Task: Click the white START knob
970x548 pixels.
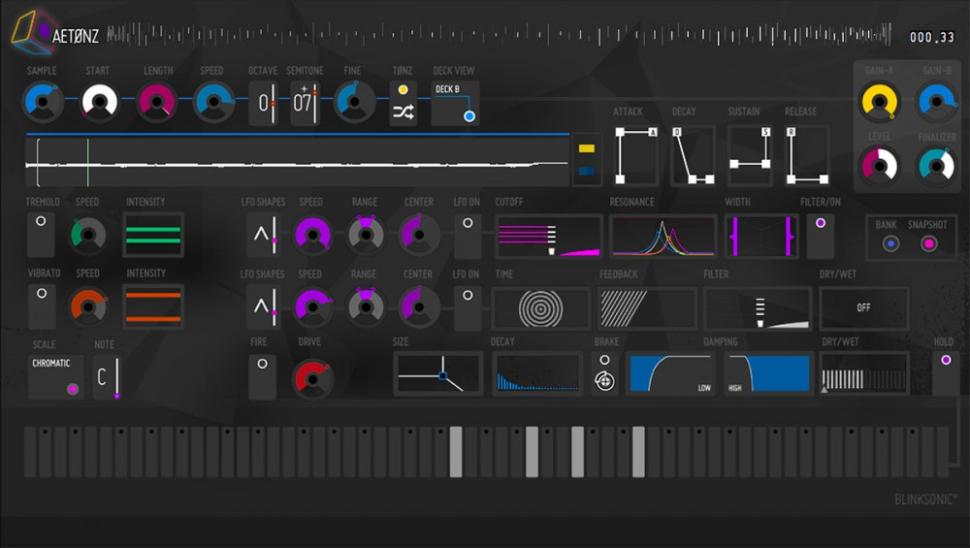Action: click(x=100, y=101)
